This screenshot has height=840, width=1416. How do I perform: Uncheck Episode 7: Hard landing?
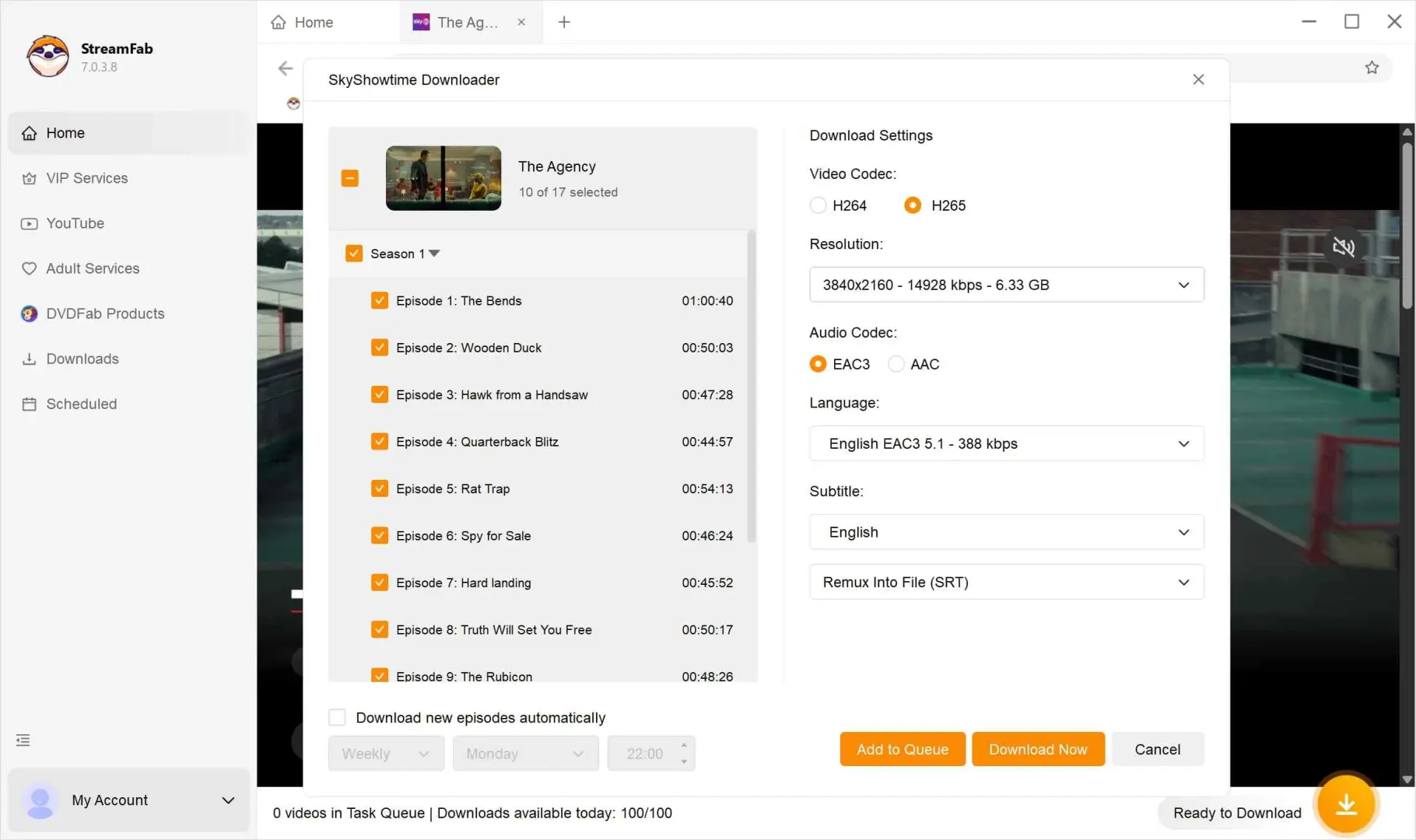[380, 583]
